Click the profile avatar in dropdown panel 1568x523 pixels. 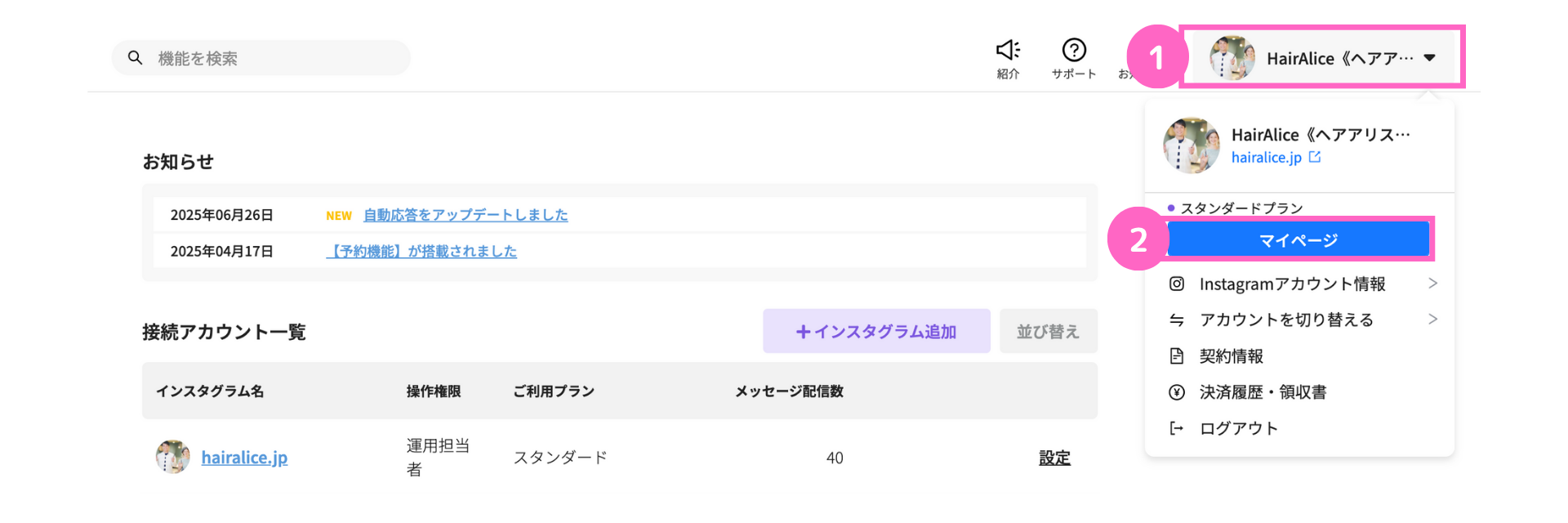click(1192, 145)
